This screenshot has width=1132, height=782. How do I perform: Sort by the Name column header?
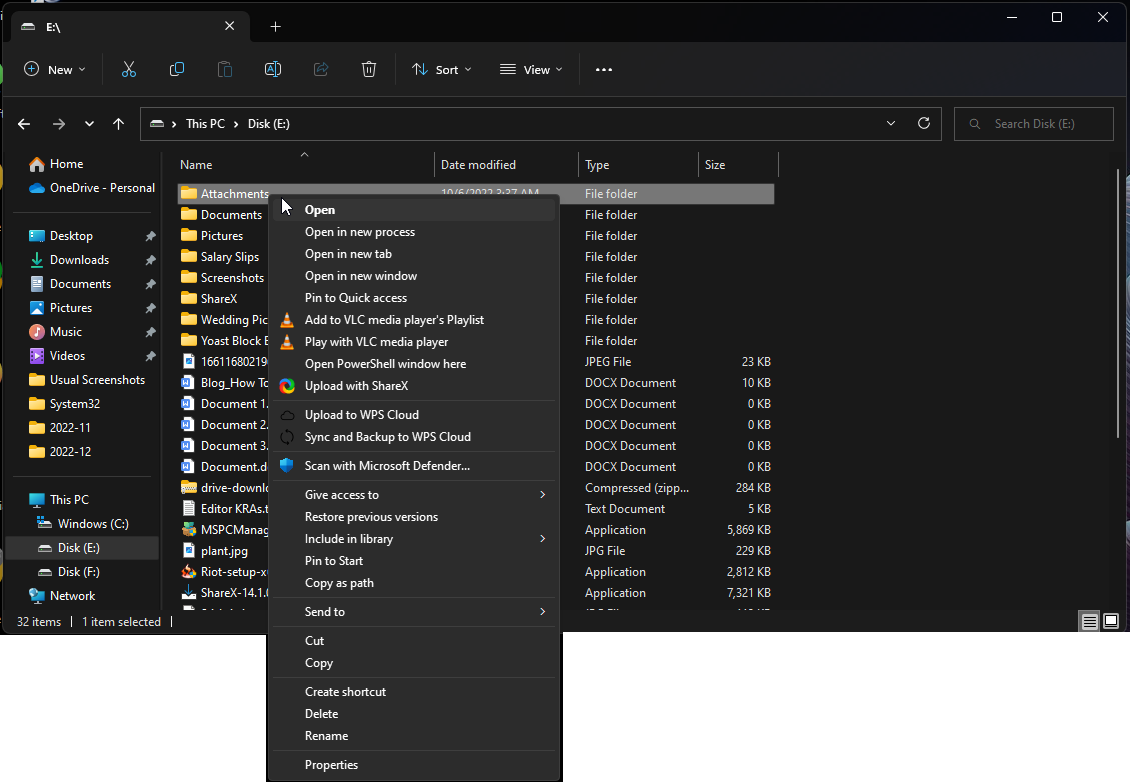click(305, 165)
